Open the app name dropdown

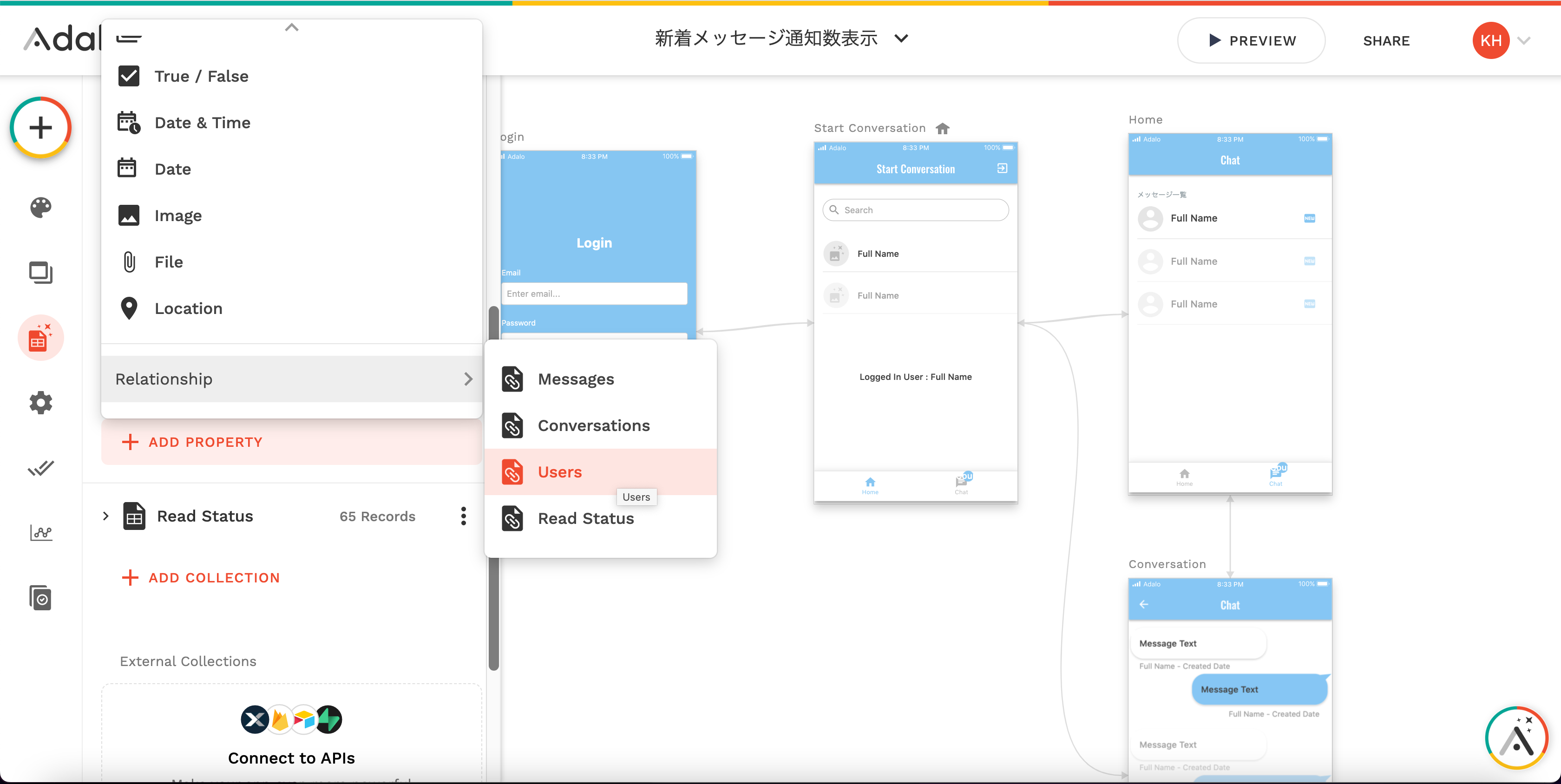[x=901, y=39]
